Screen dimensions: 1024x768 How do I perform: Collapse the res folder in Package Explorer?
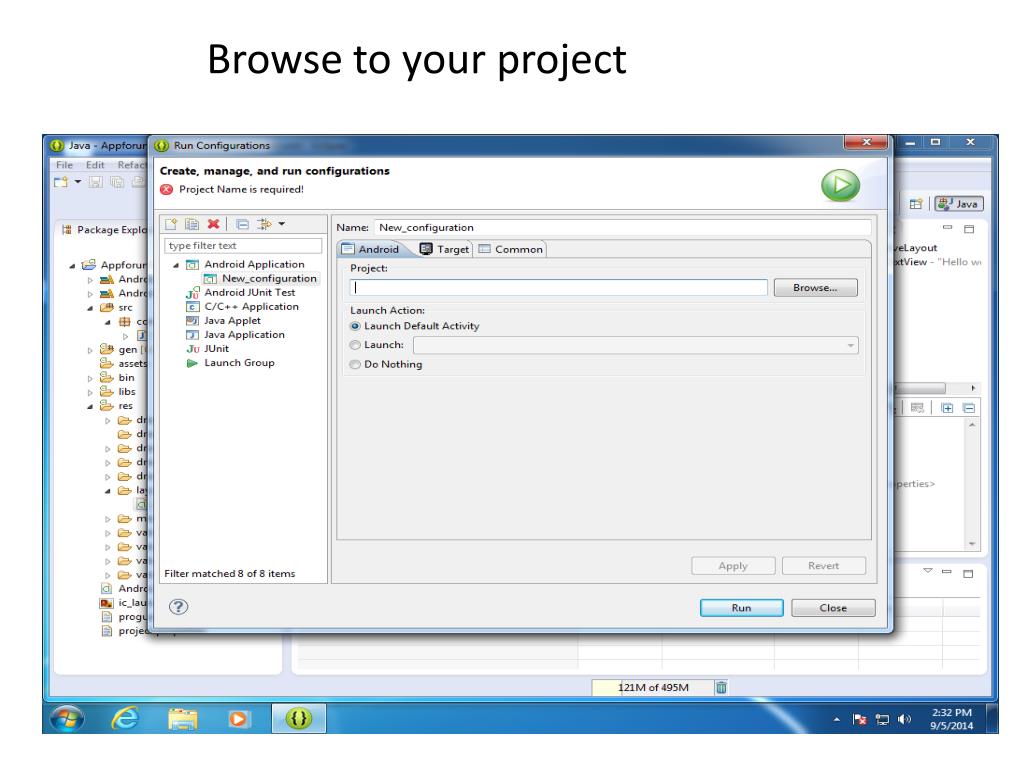[90, 406]
